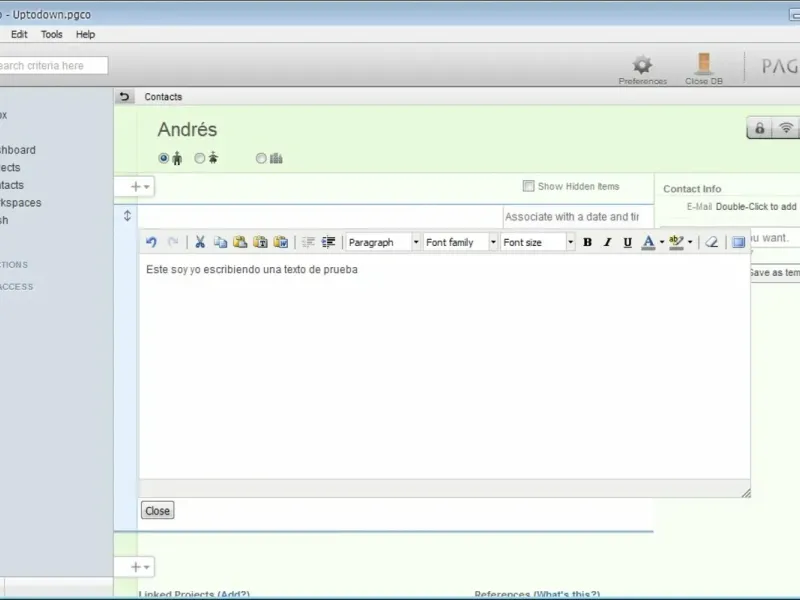Expand the highlight color picker arrow
The width and height of the screenshot is (800, 600).
[x=690, y=242]
